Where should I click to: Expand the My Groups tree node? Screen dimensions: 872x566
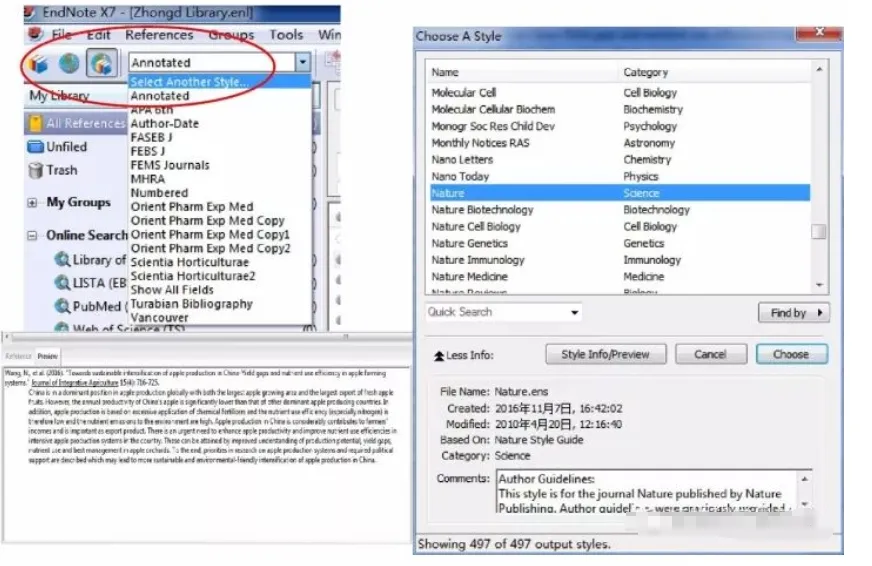[x=33, y=203]
